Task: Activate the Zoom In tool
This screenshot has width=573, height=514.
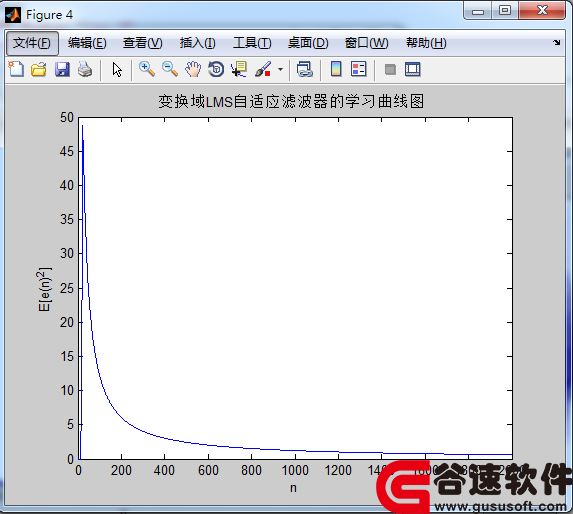Action: click(147, 69)
